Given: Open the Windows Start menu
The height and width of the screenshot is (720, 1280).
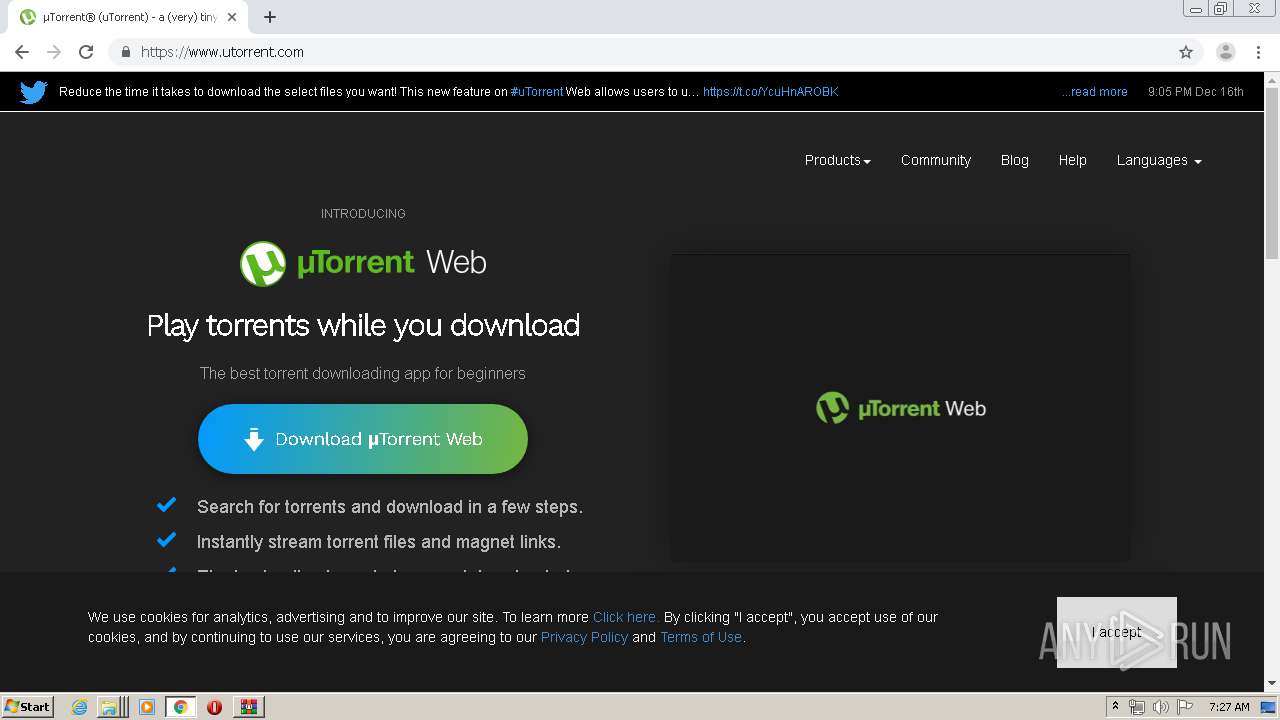Looking at the screenshot, I should 28,707.
